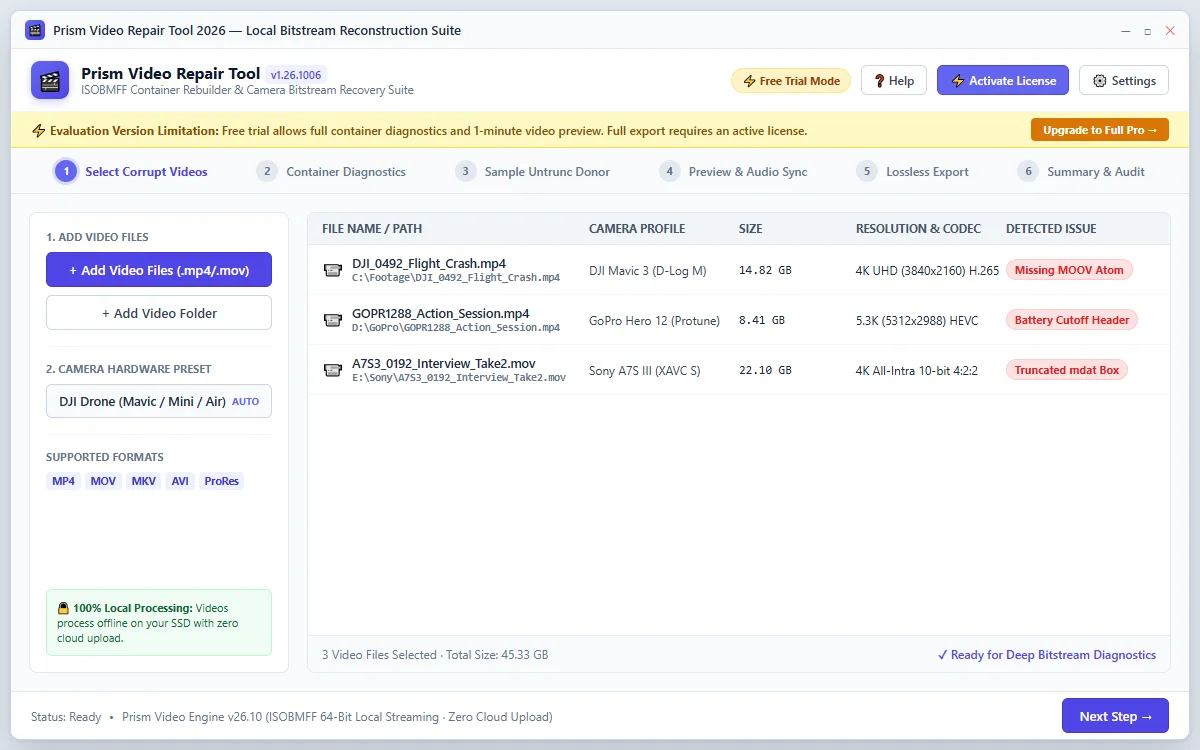The width and height of the screenshot is (1200, 750).
Task: Click the path E:\Sony\A7S3_0192_Interview_Take2.mov
Action: point(459,378)
